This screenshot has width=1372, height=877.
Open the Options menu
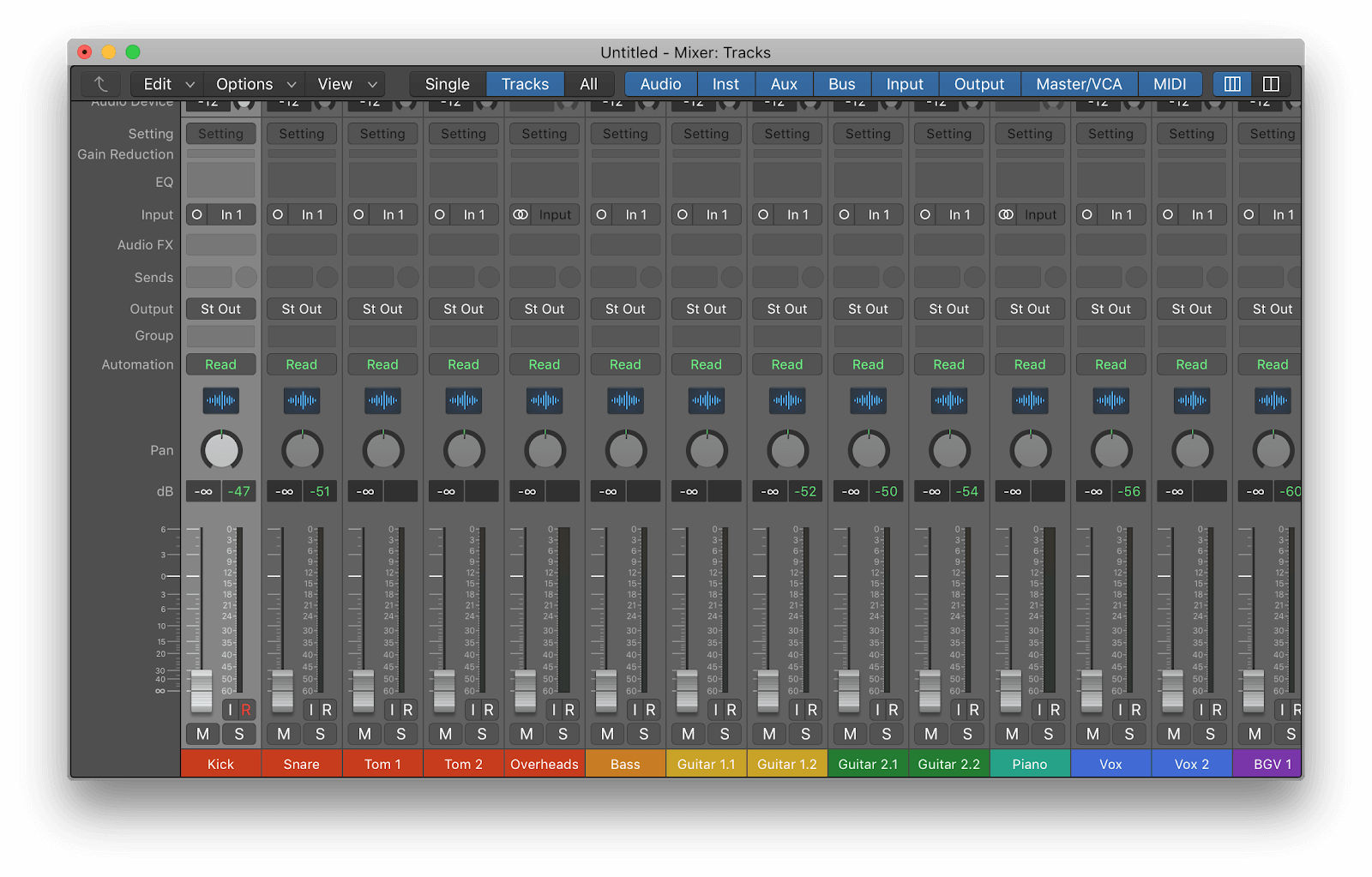click(x=244, y=83)
